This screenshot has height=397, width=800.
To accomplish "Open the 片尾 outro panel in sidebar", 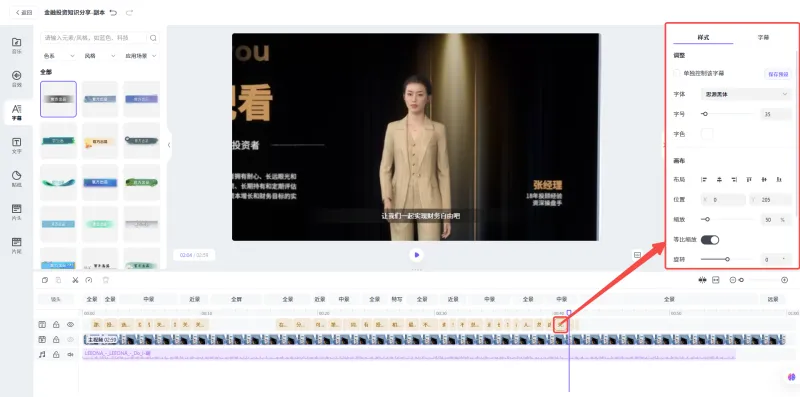I will (x=16, y=245).
